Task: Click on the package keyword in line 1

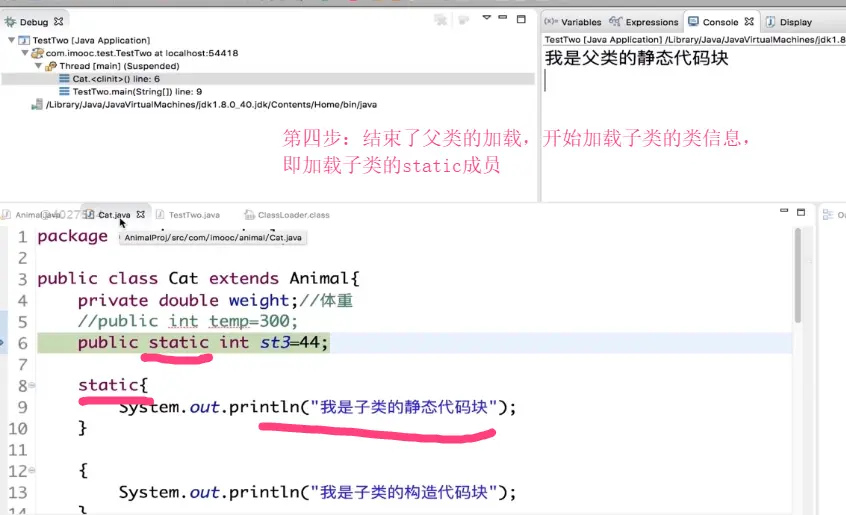Action: point(72,236)
